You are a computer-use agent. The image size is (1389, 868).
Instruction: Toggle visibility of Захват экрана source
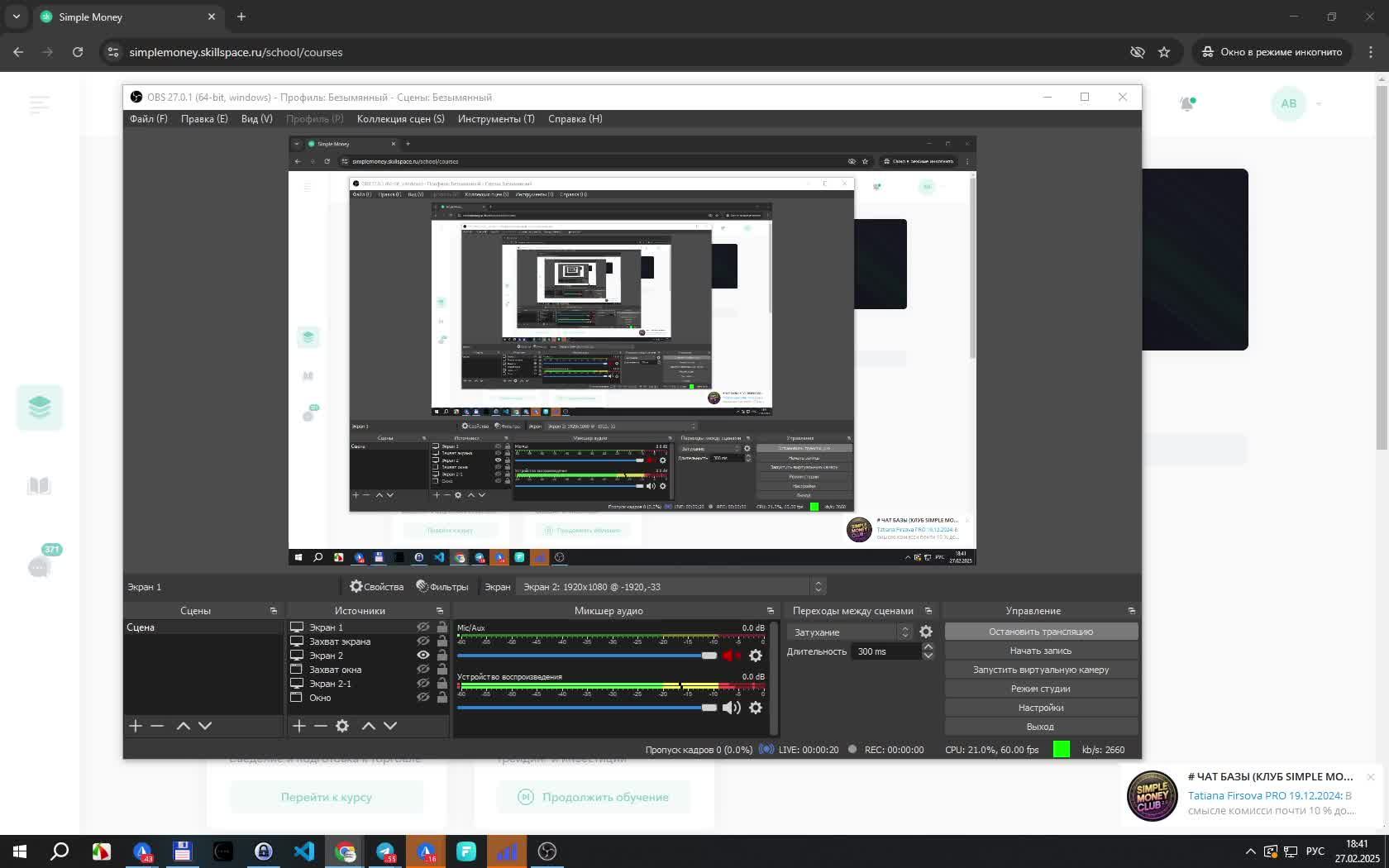[423, 641]
